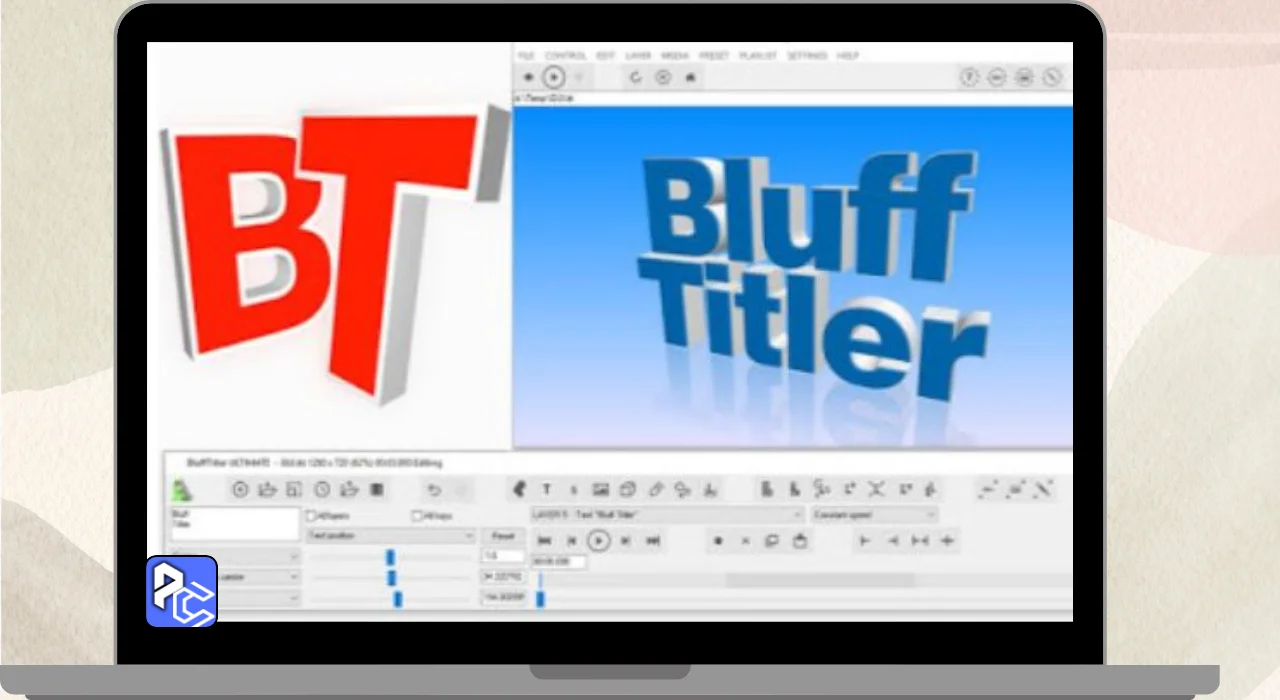Click the pencil sketch layer icon
The image size is (1280, 700).
(656, 490)
